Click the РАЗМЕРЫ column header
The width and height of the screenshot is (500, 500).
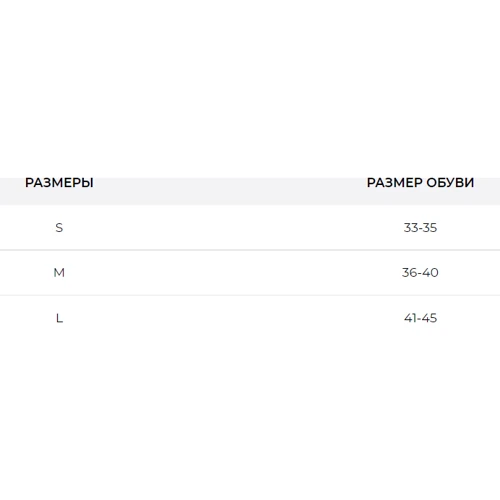click(59, 183)
